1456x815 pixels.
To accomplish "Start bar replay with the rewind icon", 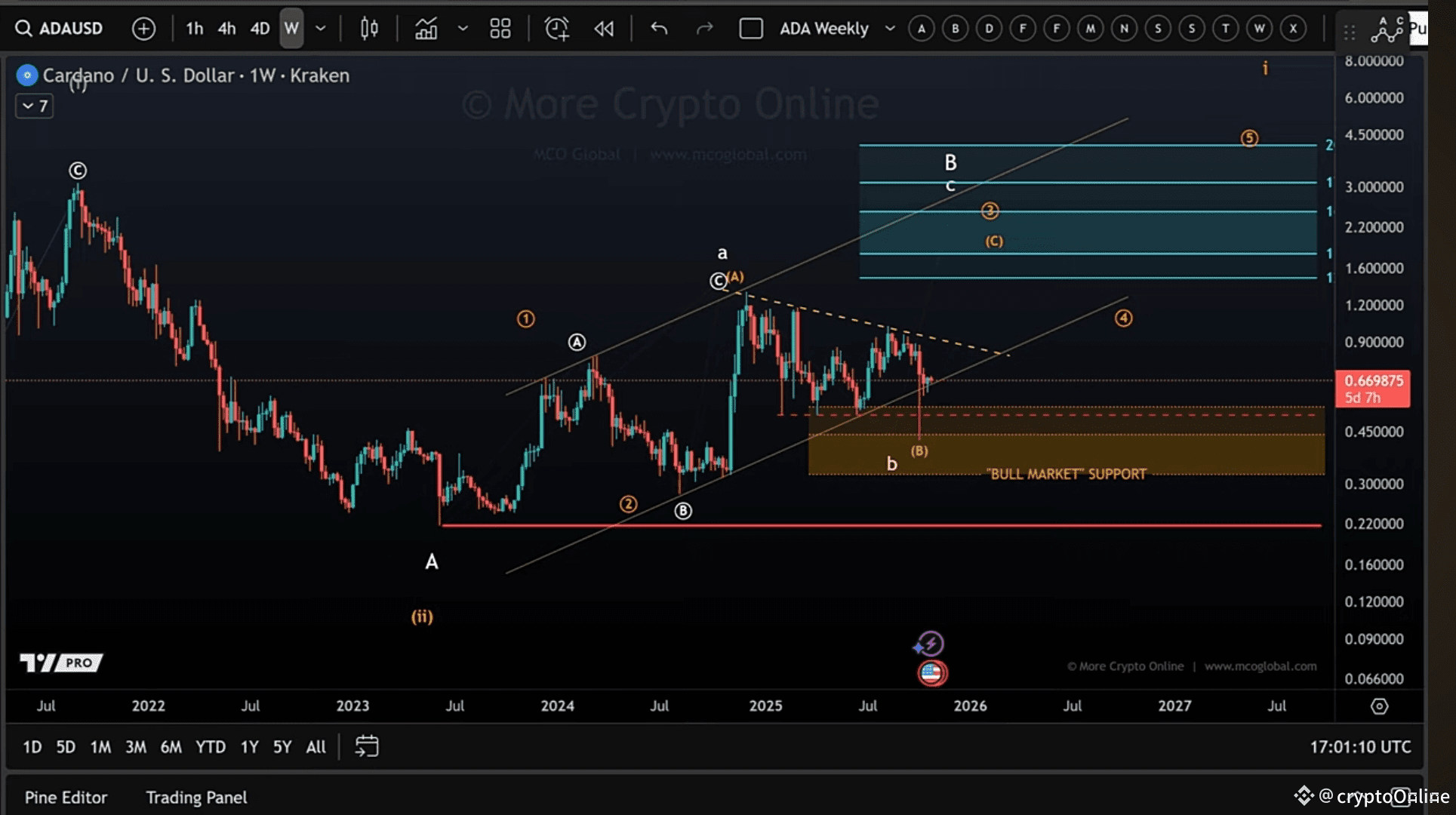I will [x=604, y=29].
